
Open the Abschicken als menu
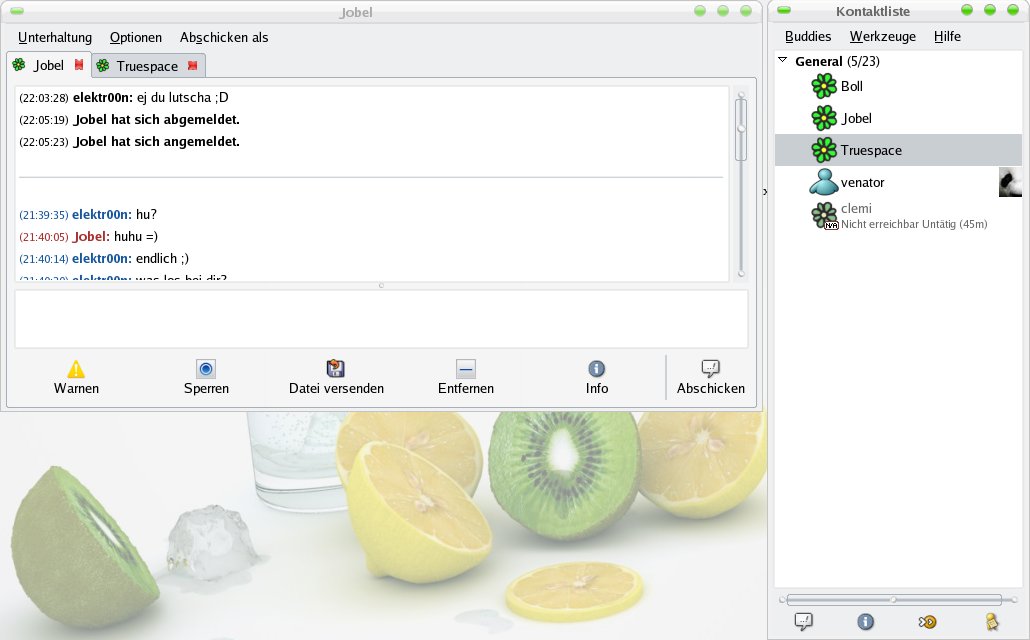224,37
